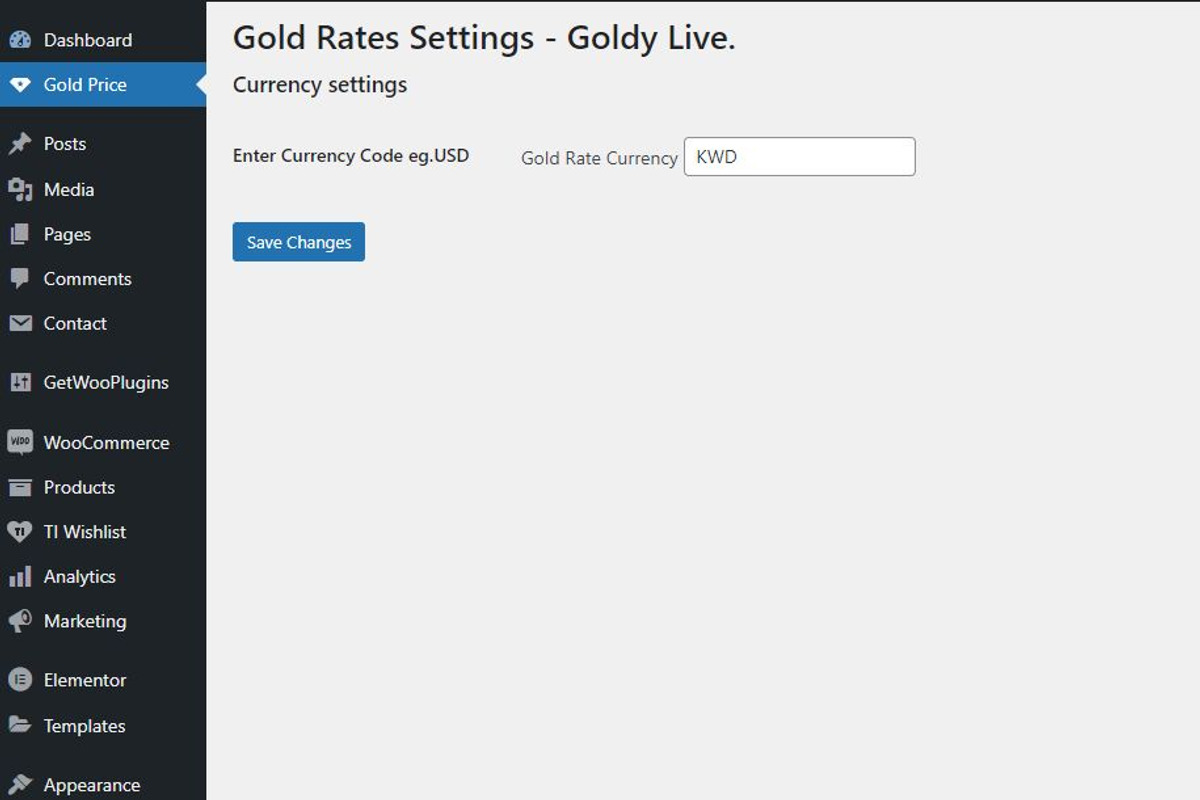Click the Pages document icon
Screen dimensions: 1200x800
pyautogui.click(x=20, y=234)
